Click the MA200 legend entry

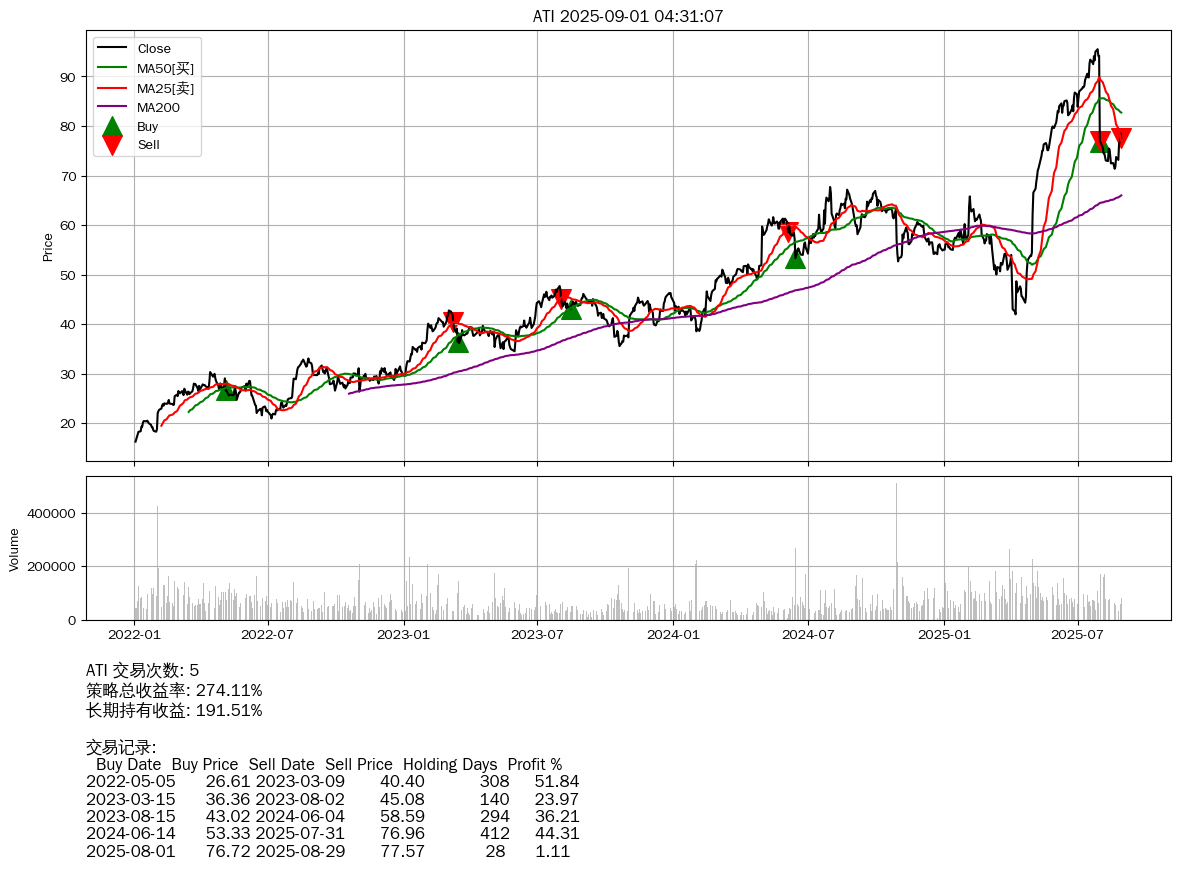point(158,107)
